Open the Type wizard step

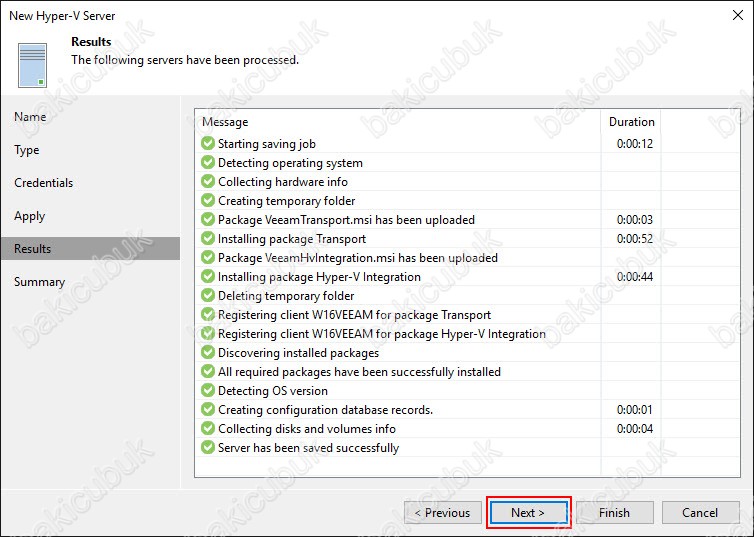point(27,150)
